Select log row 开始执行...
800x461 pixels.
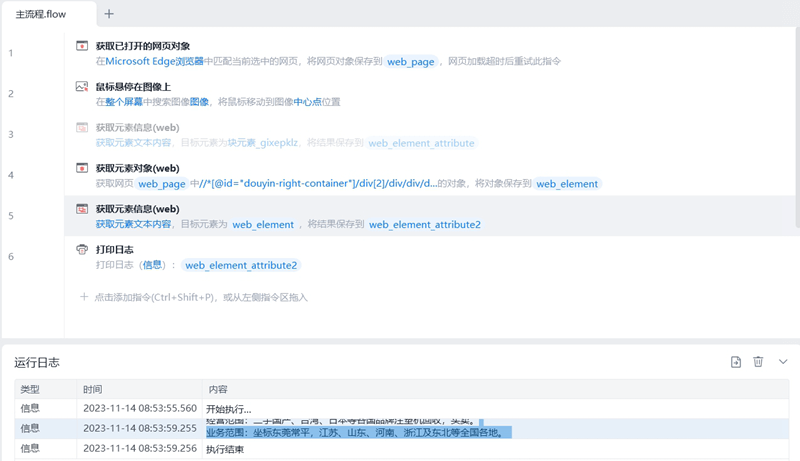point(402,408)
